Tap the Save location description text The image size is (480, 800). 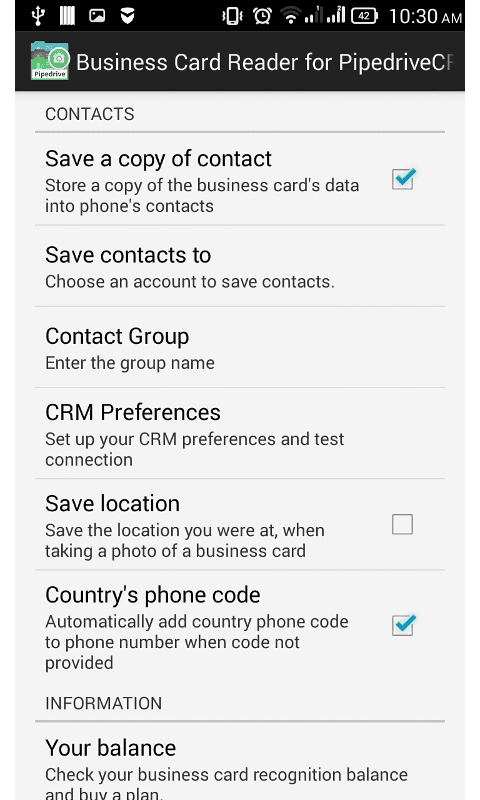click(x=185, y=541)
